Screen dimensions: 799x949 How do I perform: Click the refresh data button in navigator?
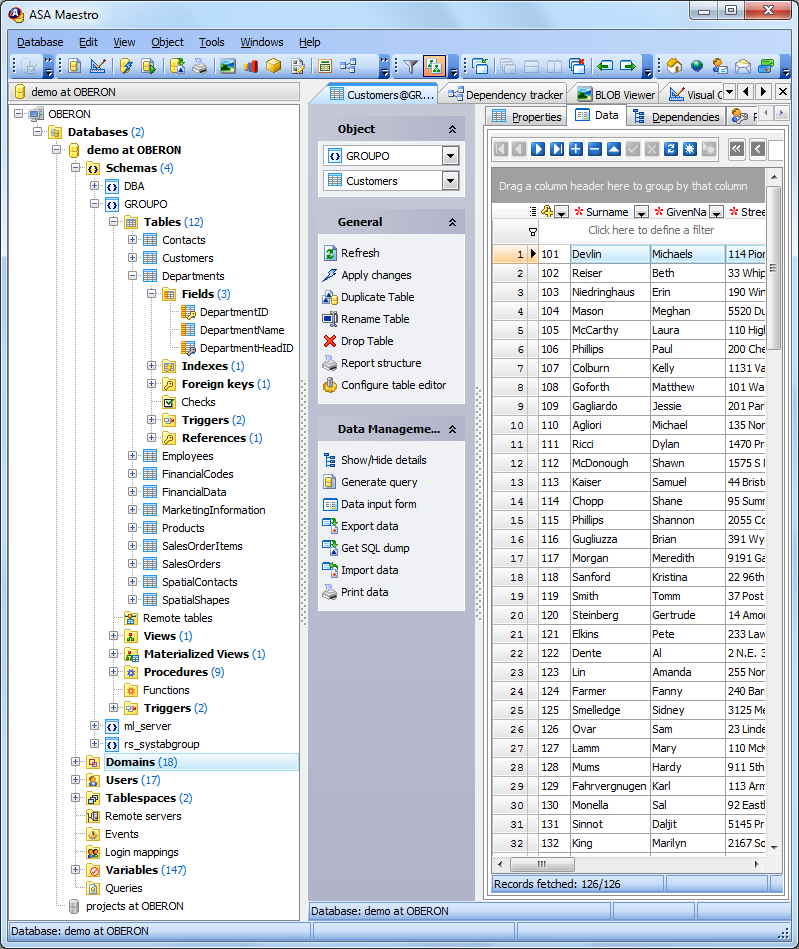coord(671,149)
